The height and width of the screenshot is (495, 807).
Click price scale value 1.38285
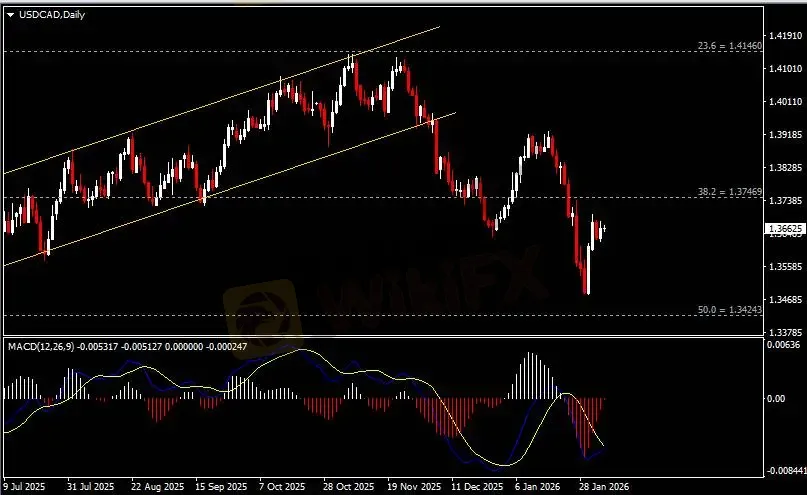click(x=785, y=167)
